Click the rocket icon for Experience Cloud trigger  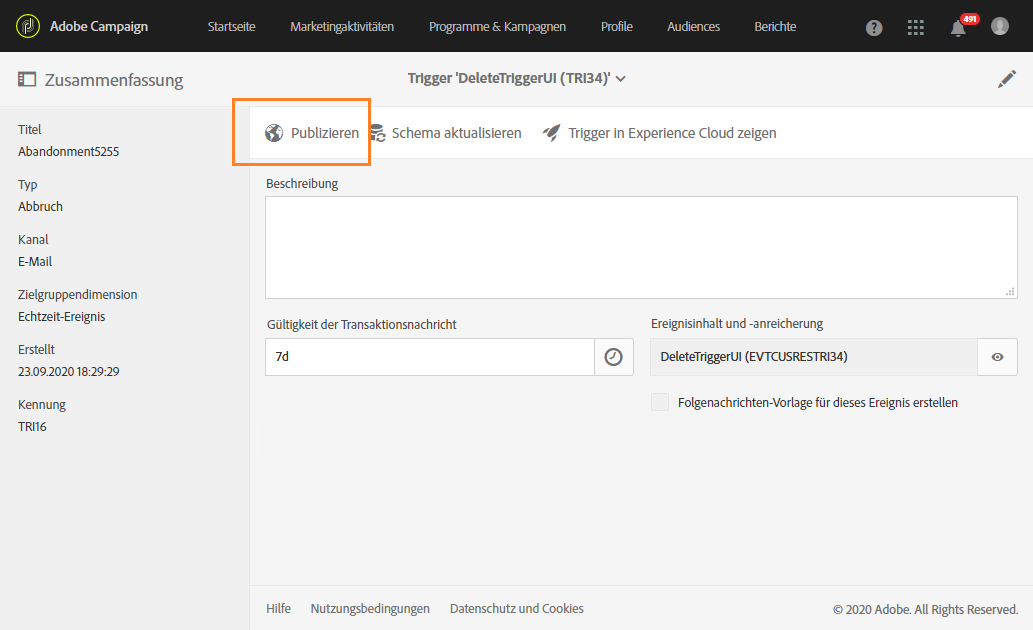pos(551,133)
